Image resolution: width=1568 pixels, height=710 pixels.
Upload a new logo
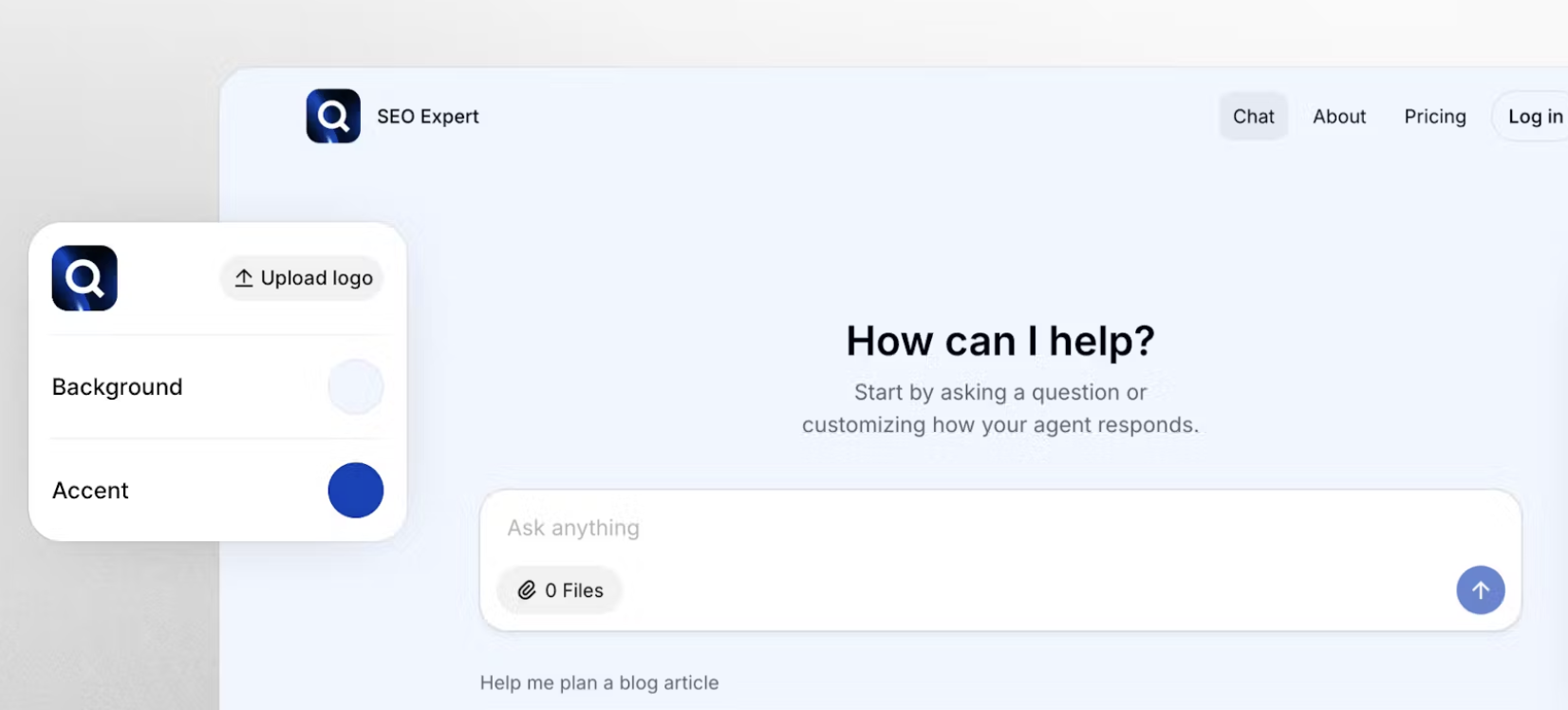303,278
